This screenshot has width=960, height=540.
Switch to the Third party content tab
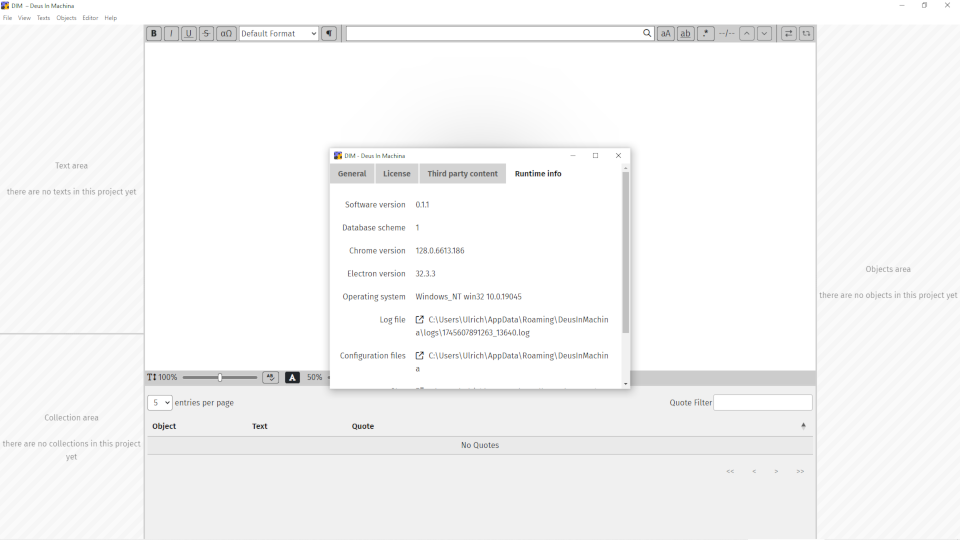[x=462, y=174]
